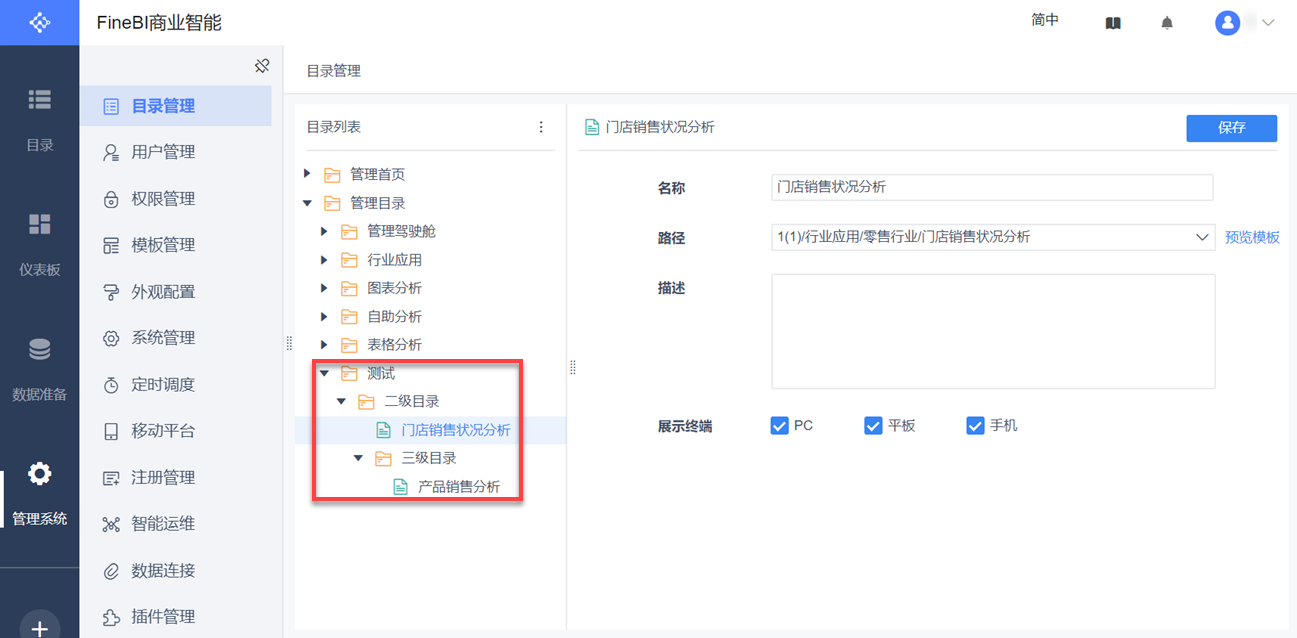The image size is (1297, 638).
Task: Click the 预览模板 link
Action: click(1252, 238)
